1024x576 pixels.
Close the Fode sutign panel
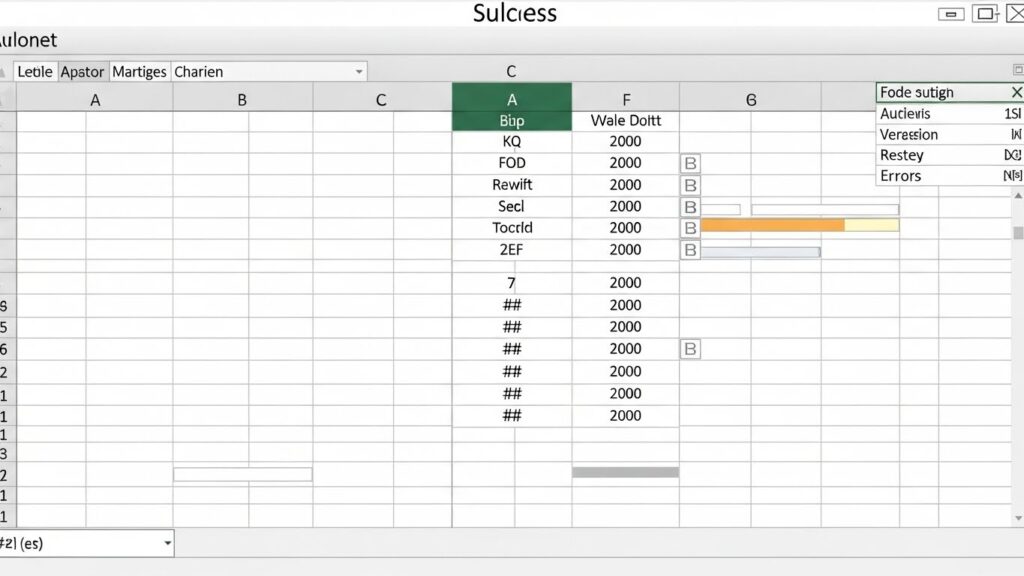click(1016, 93)
